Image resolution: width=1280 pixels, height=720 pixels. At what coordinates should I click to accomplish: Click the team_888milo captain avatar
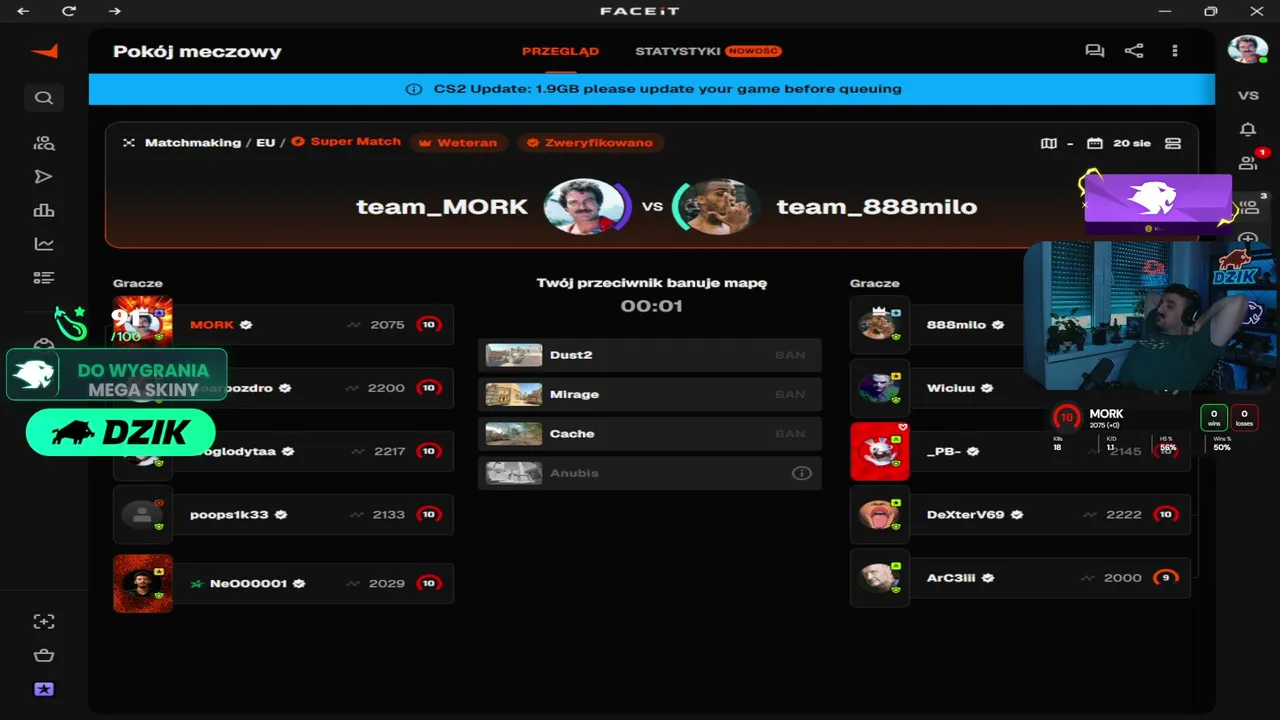[x=717, y=207]
